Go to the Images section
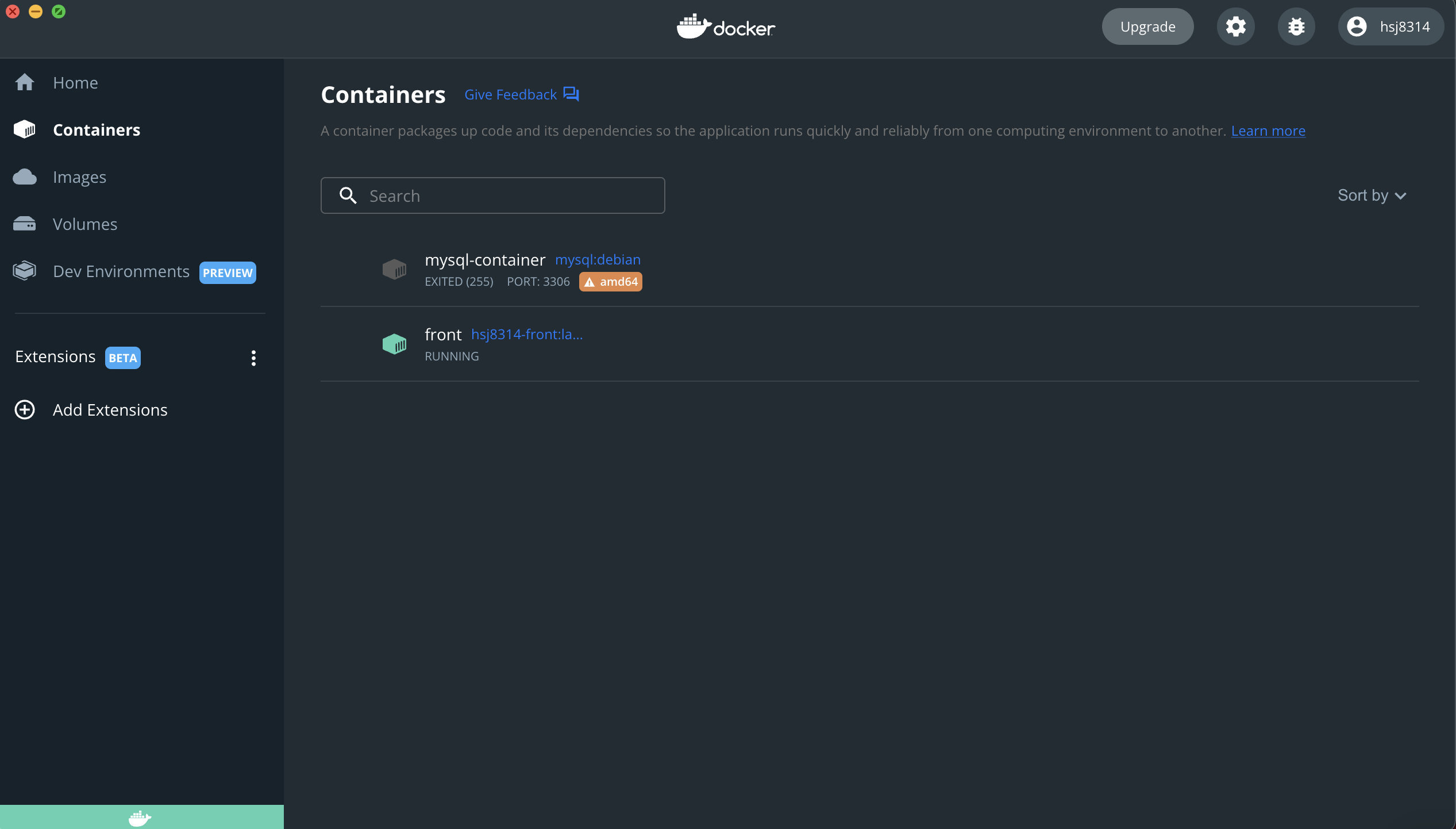 pos(79,177)
